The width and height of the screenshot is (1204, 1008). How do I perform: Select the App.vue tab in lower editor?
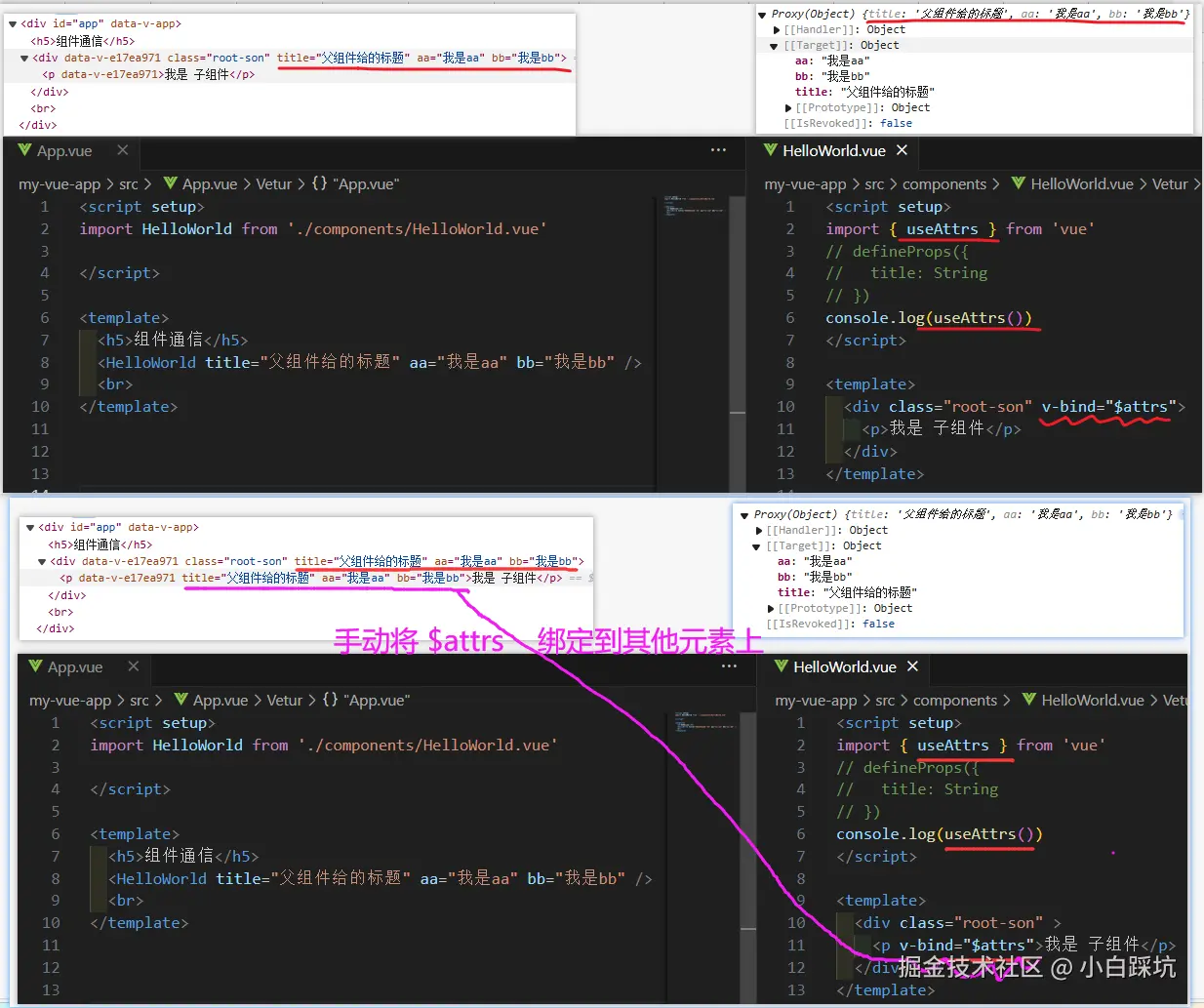(x=84, y=667)
